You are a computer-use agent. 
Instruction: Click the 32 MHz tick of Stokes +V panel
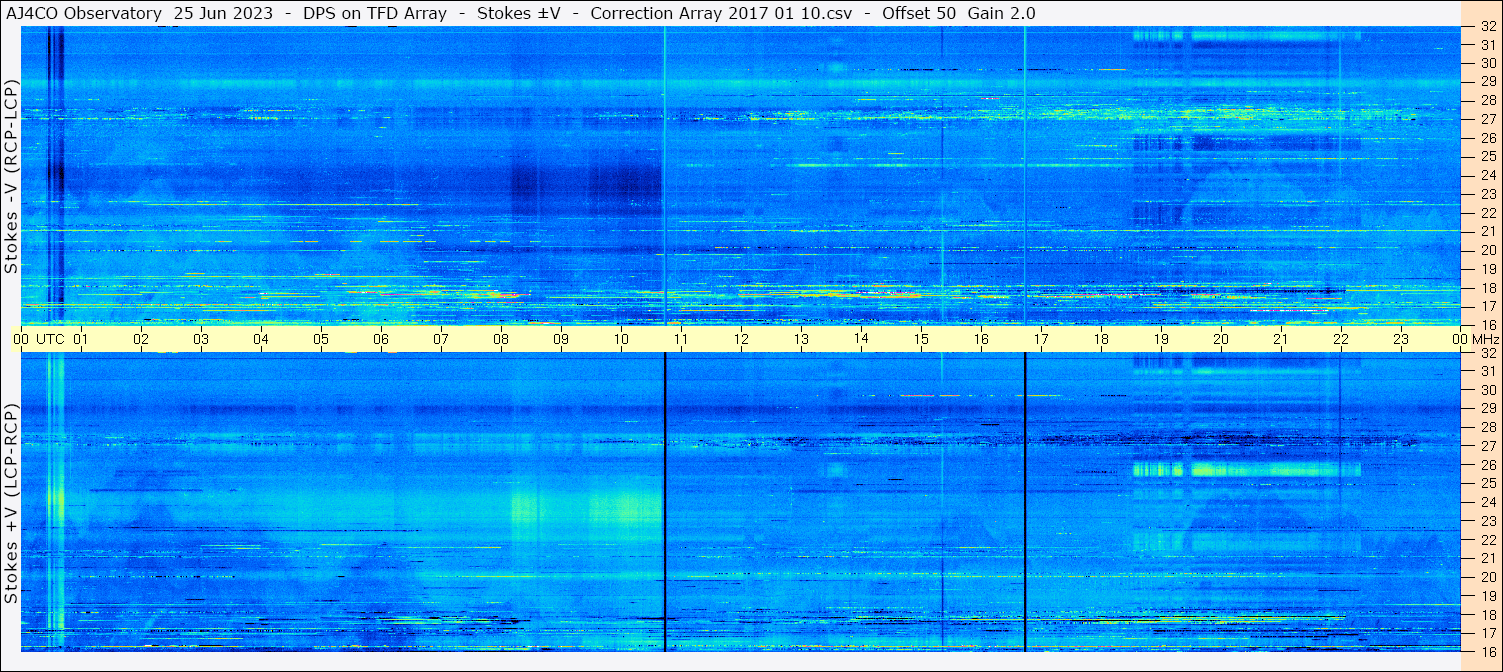pyautogui.click(x=1487, y=353)
